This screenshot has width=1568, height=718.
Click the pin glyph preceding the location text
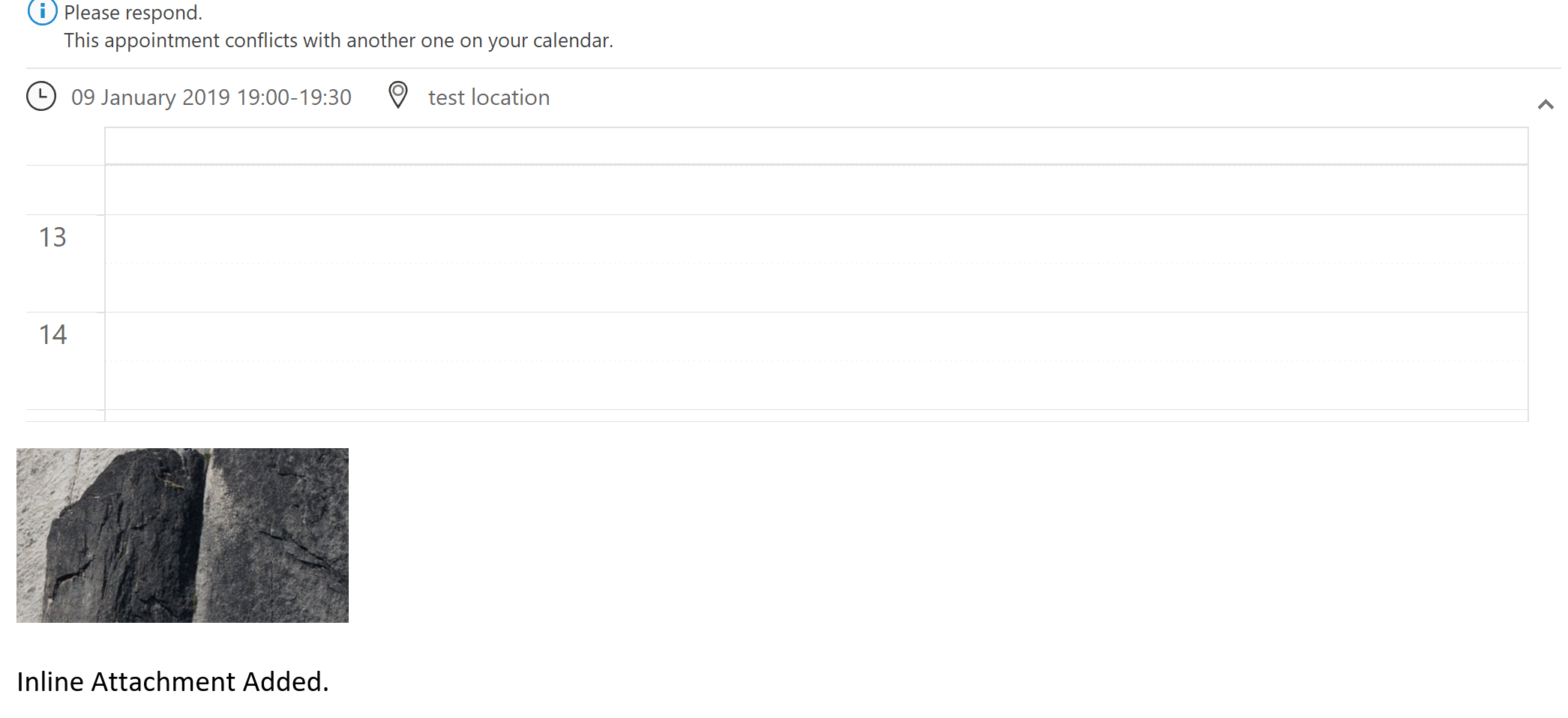[397, 96]
